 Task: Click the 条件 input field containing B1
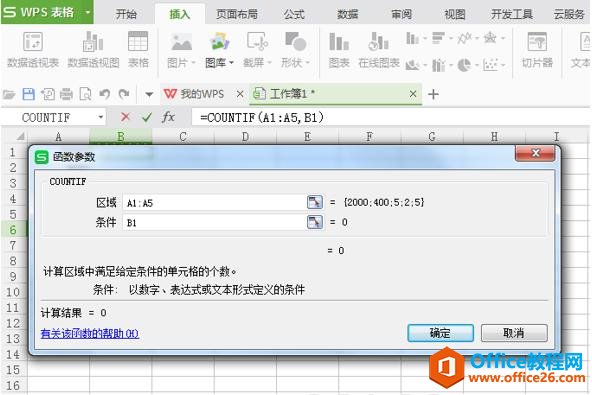[x=214, y=222]
